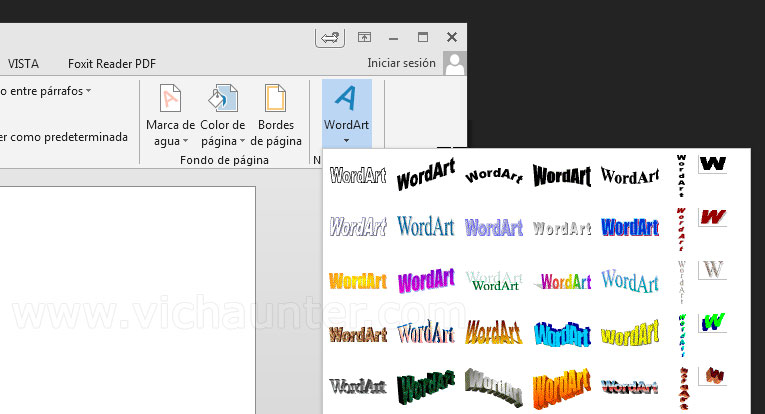Choose the green reflected WordArt style

pyautogui.click(x=494, y=281)
